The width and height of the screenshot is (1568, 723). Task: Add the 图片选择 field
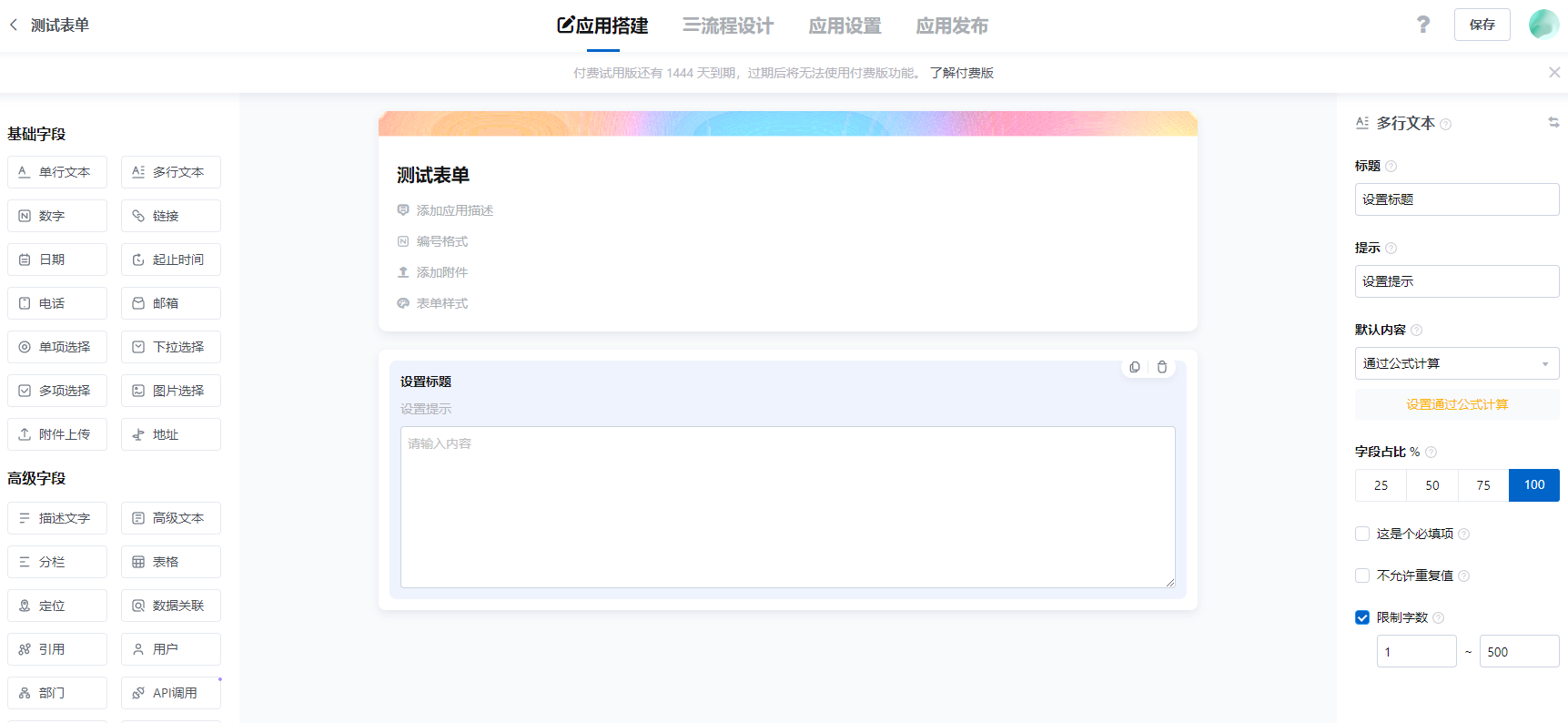(x=171, y=391)
